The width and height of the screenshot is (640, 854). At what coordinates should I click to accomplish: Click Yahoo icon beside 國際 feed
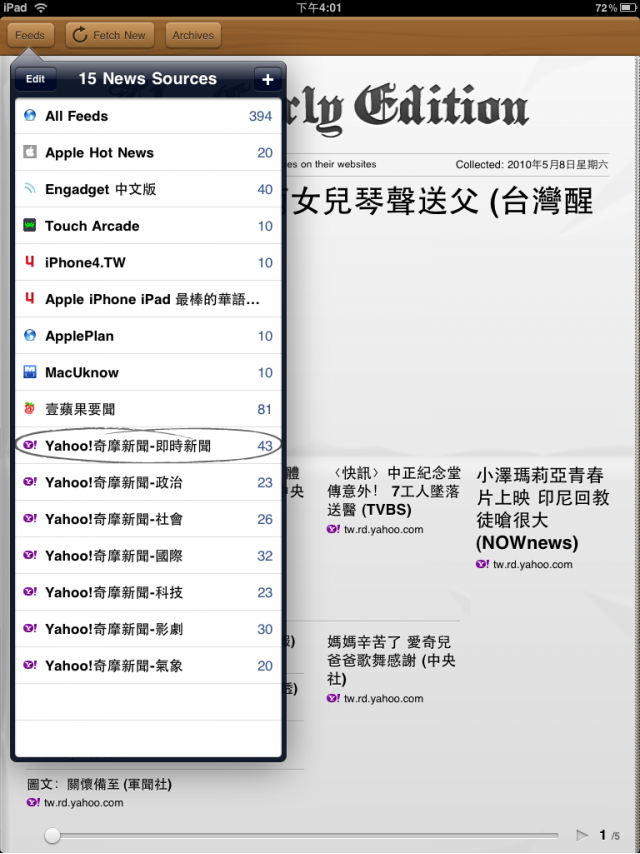(x=30, y=554)
